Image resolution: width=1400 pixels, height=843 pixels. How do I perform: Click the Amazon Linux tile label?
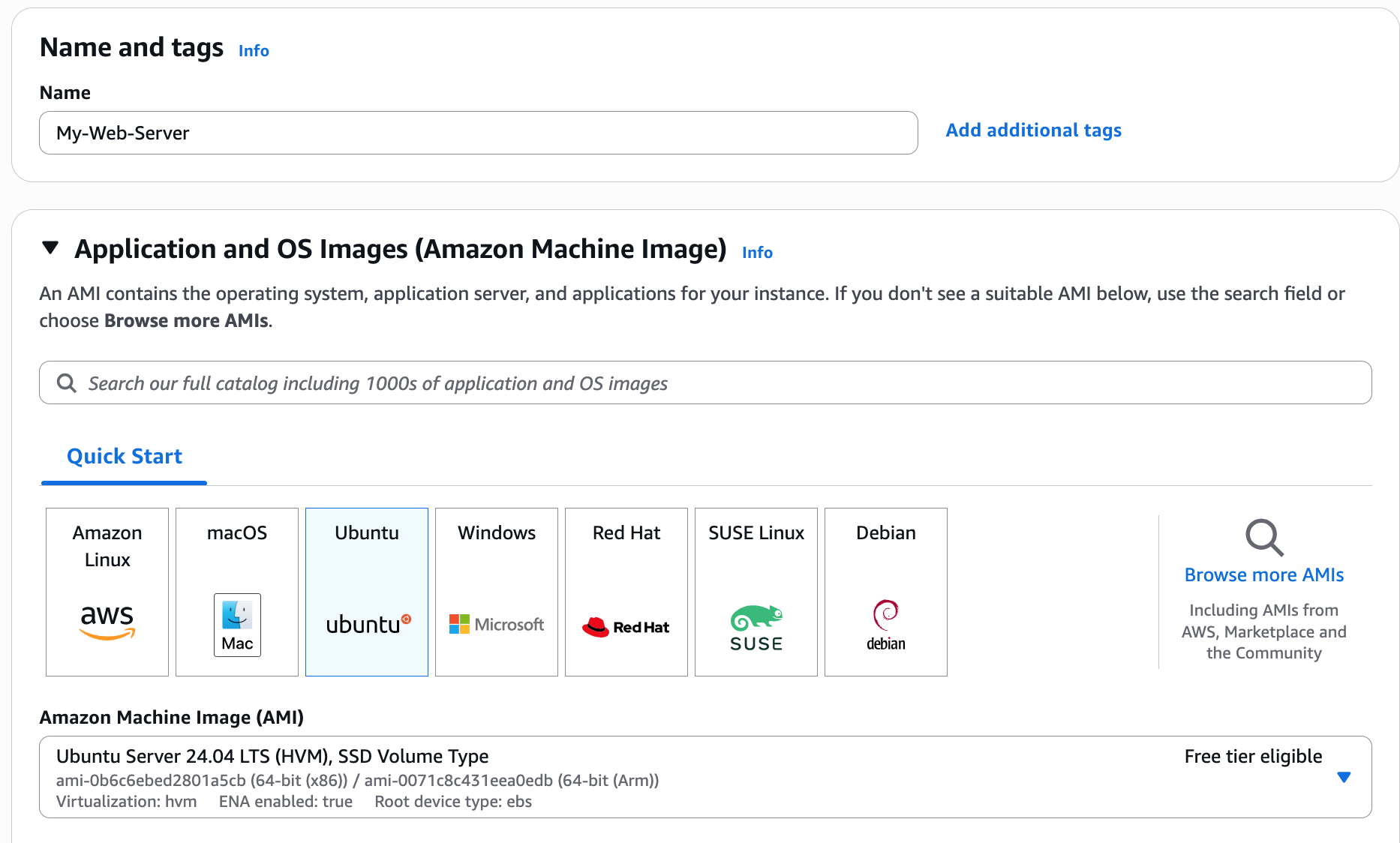107,546
